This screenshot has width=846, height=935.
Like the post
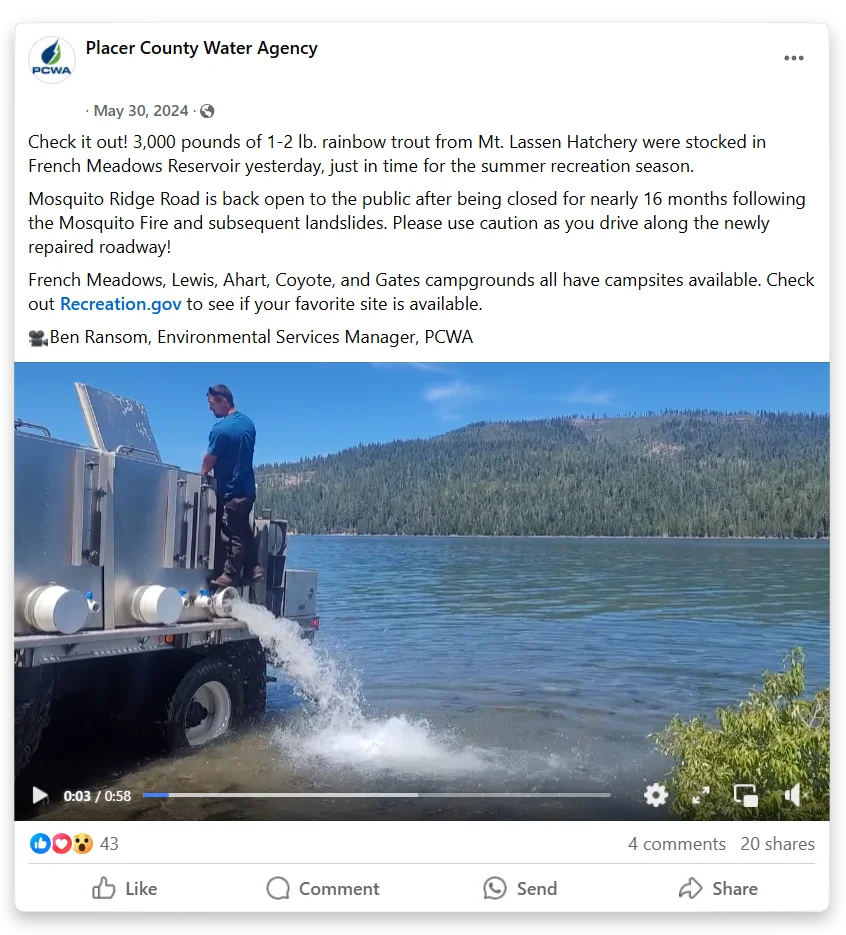click(125, 888)
